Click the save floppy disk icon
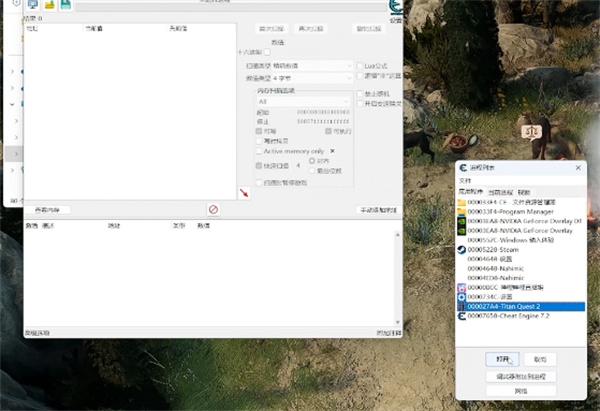The height and width of the screenshot is (411, 600). (64, 4)
